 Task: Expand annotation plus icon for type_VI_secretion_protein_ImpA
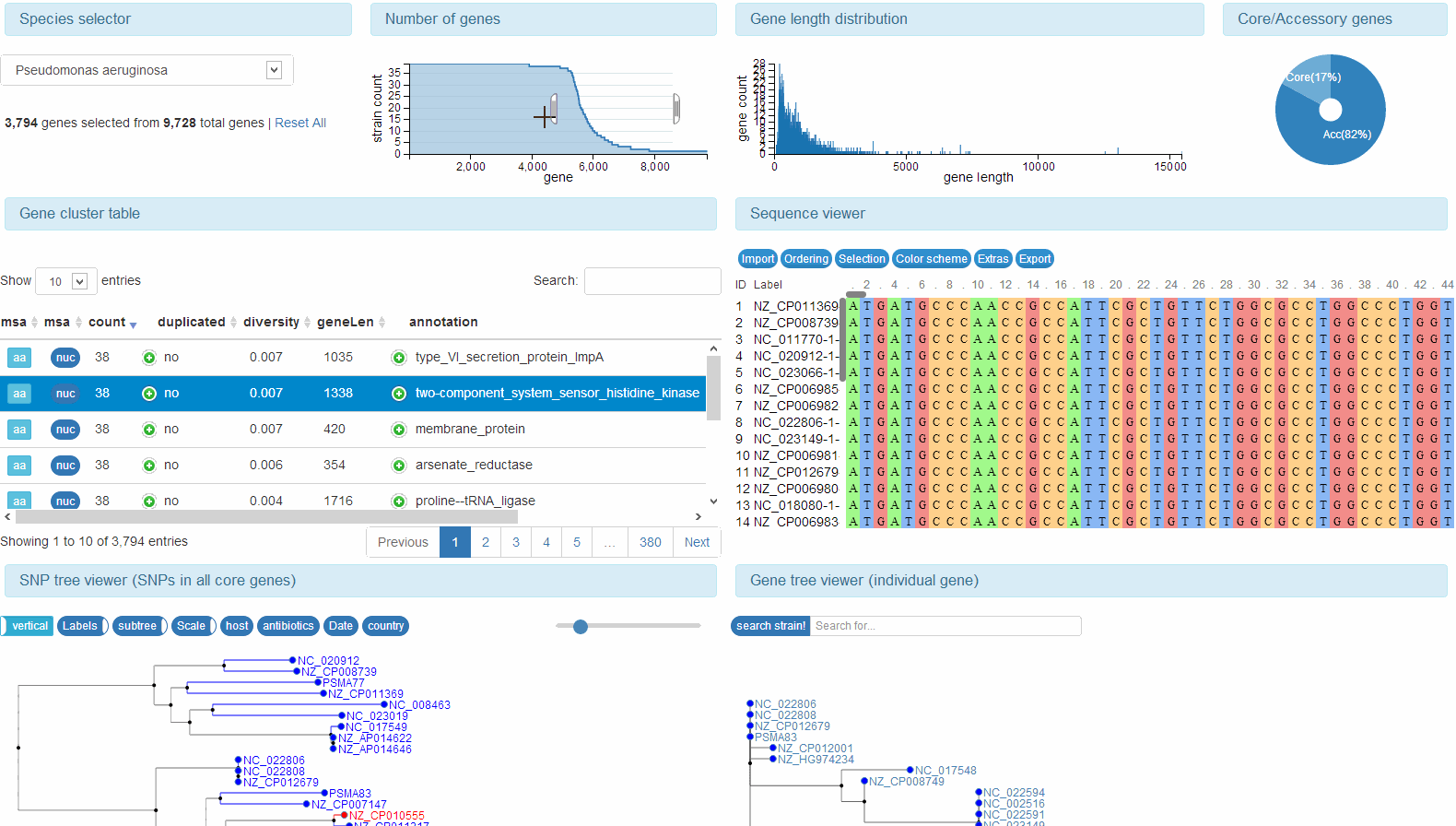[x=399, y=358]
